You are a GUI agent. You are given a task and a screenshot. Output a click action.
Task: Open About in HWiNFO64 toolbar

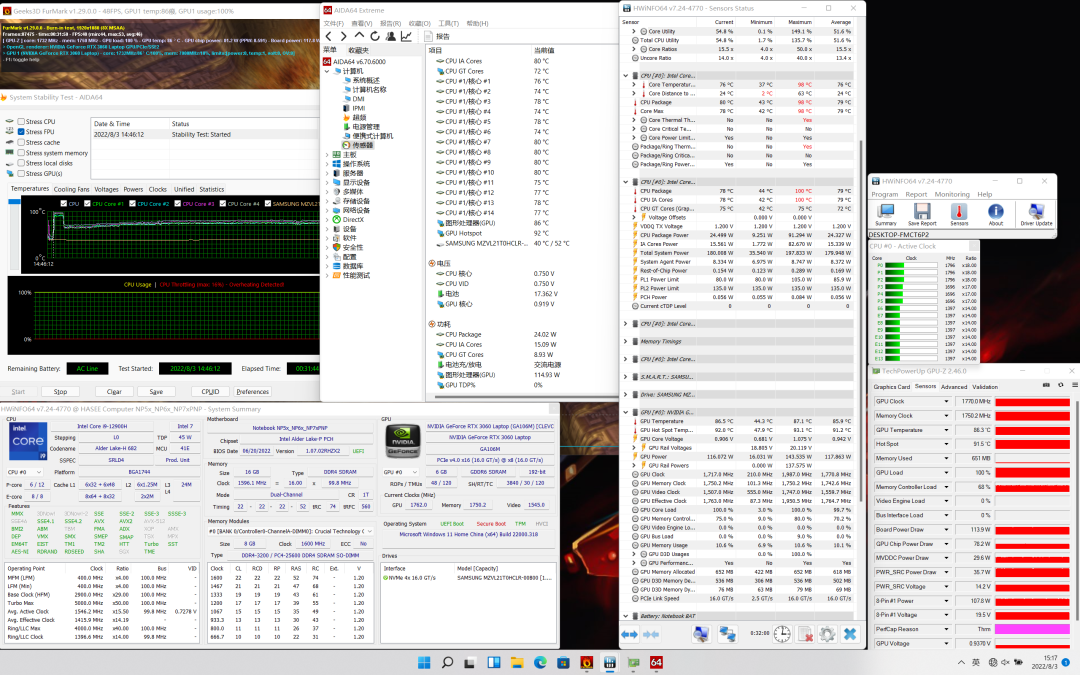pyautogui.click(x=995, y=214)
